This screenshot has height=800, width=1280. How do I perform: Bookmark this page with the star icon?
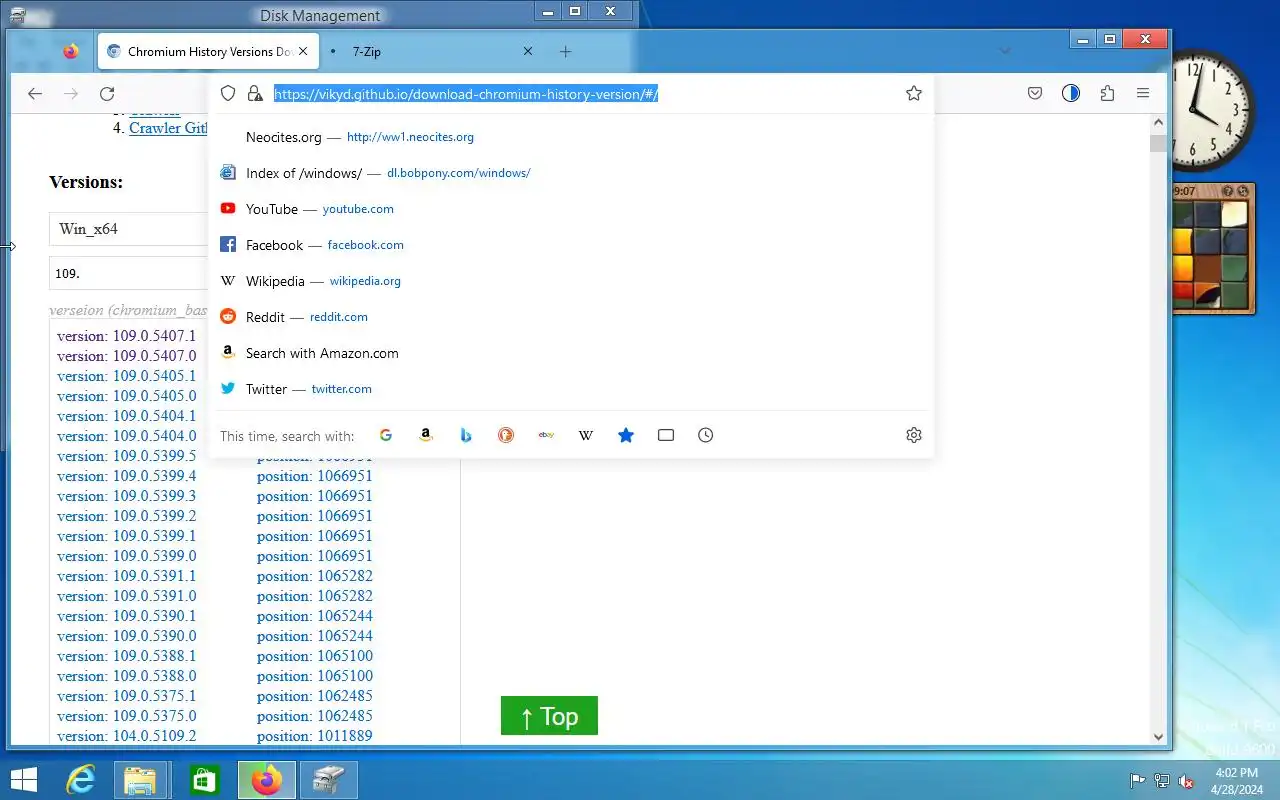(913, 93)
